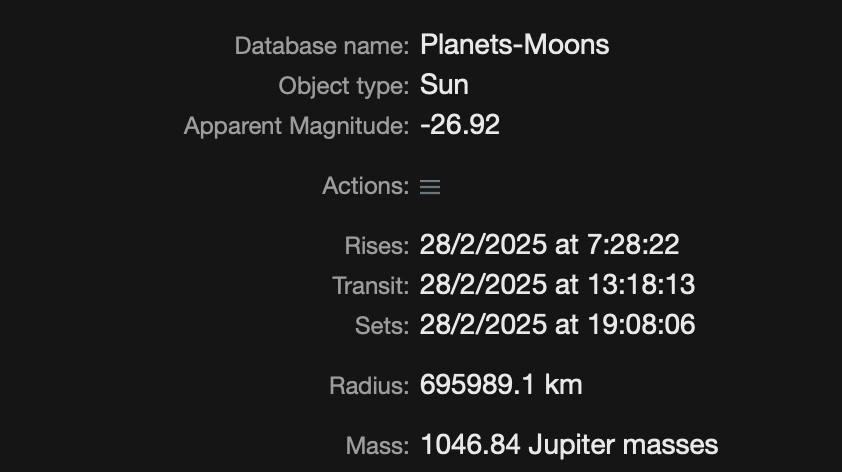Viewport: 842px width, 472px height.
Task: Select the Planets-Moons database name value
Action: (x=514, y=45)
